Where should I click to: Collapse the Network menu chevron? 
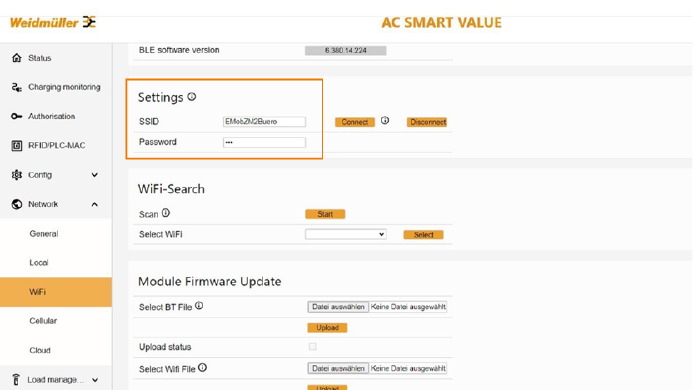(x=95, y=204)
